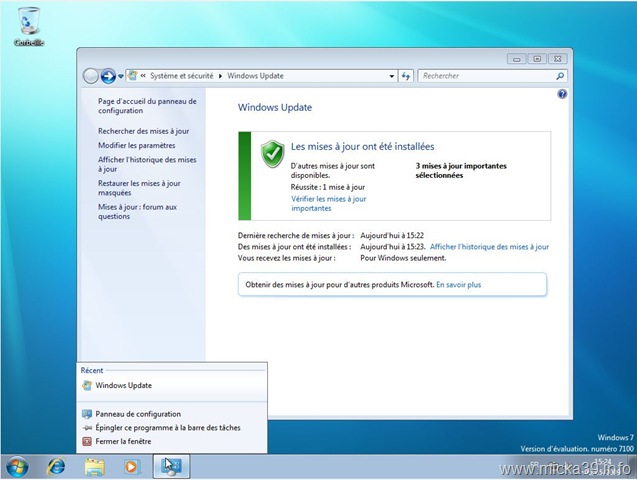Click 'En savoir plus' link
The width and height of the screenshot is (637, 480).
[458, 285]
